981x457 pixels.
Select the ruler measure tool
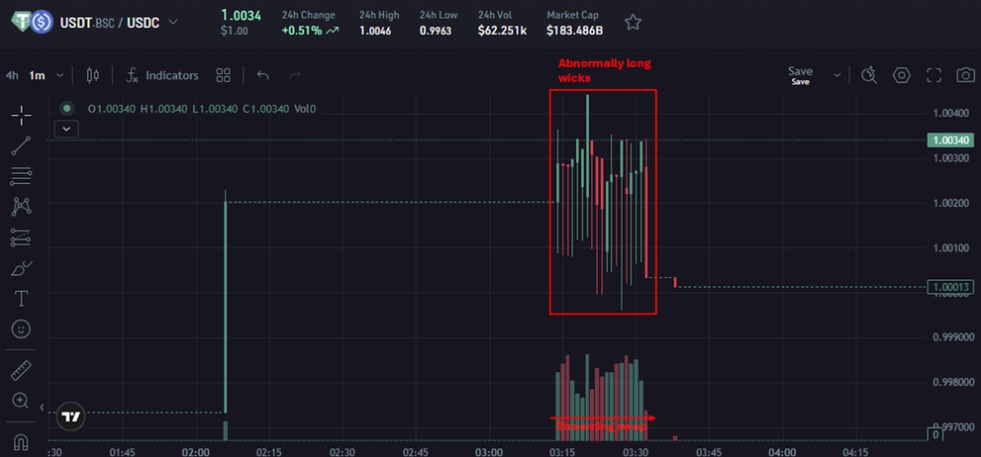pos(20,371)
